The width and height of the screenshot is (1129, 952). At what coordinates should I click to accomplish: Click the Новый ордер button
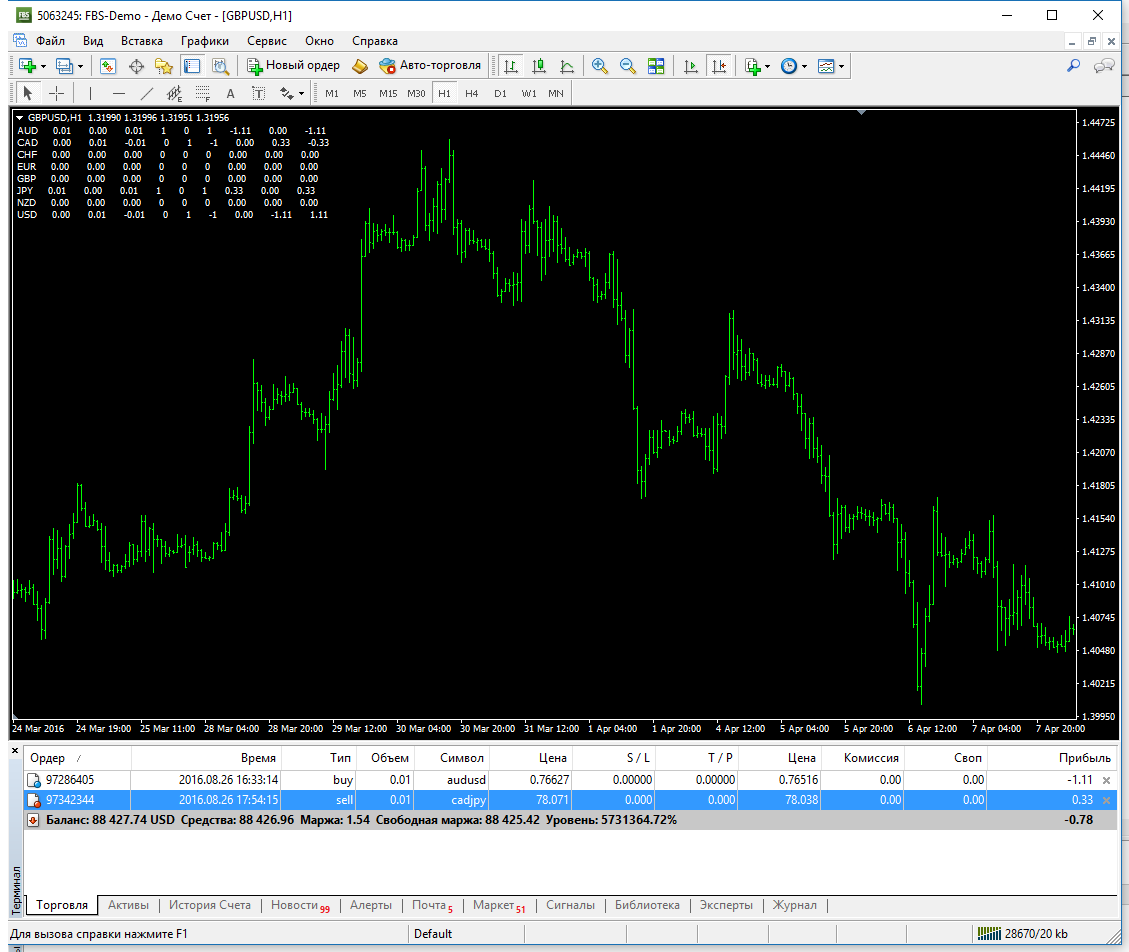(293, 66)
